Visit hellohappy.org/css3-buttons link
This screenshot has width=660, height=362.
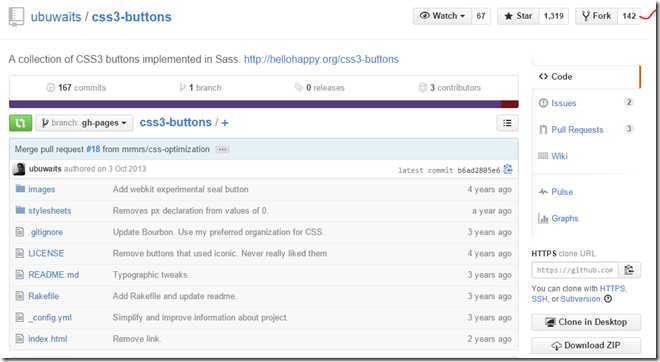pyautogui.click(x=321, y=59)
